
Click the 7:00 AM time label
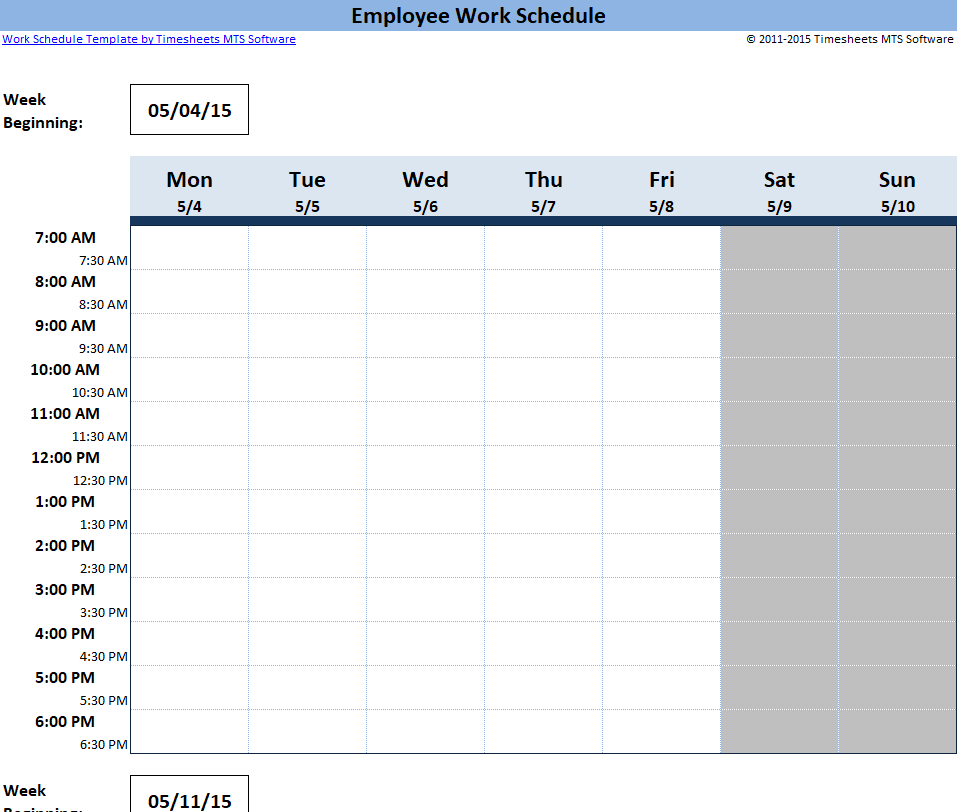[x=65, y=238]
